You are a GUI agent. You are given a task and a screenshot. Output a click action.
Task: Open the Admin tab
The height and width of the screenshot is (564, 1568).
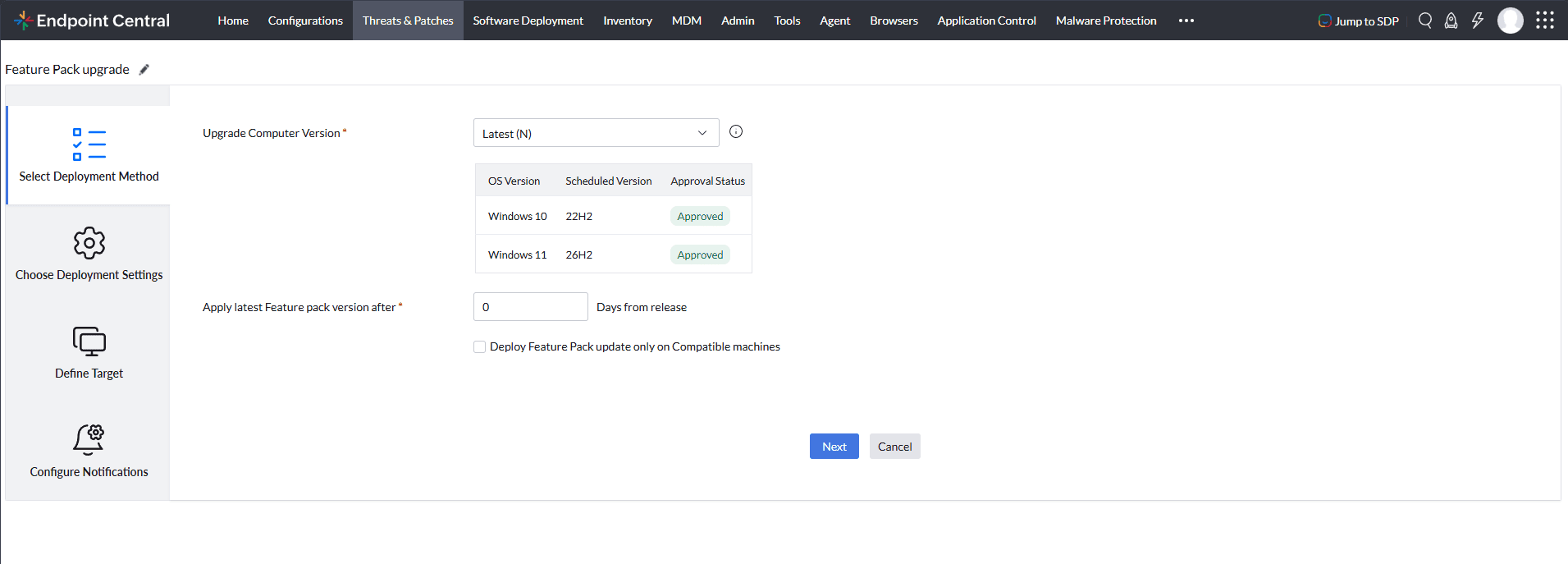(738, 21)
